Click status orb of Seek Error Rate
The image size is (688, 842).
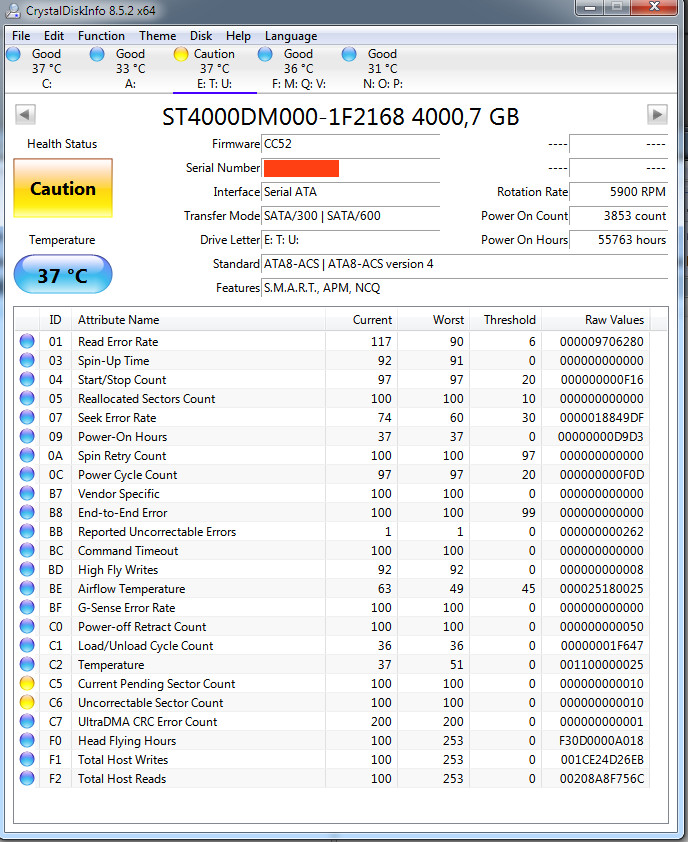[x=27, y=417]
